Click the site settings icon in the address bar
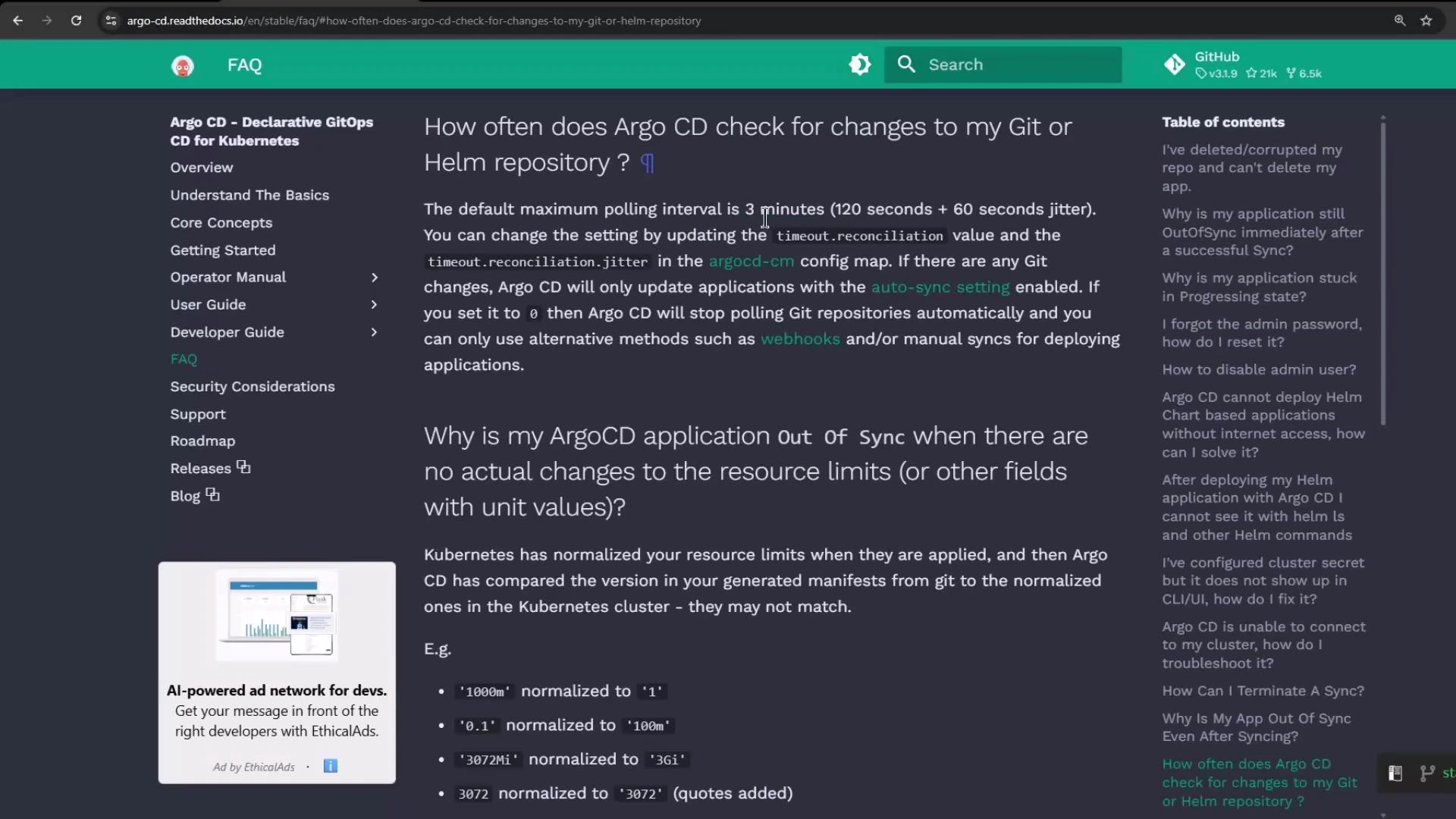This screenshot has width=1456, height=819. 111,20
